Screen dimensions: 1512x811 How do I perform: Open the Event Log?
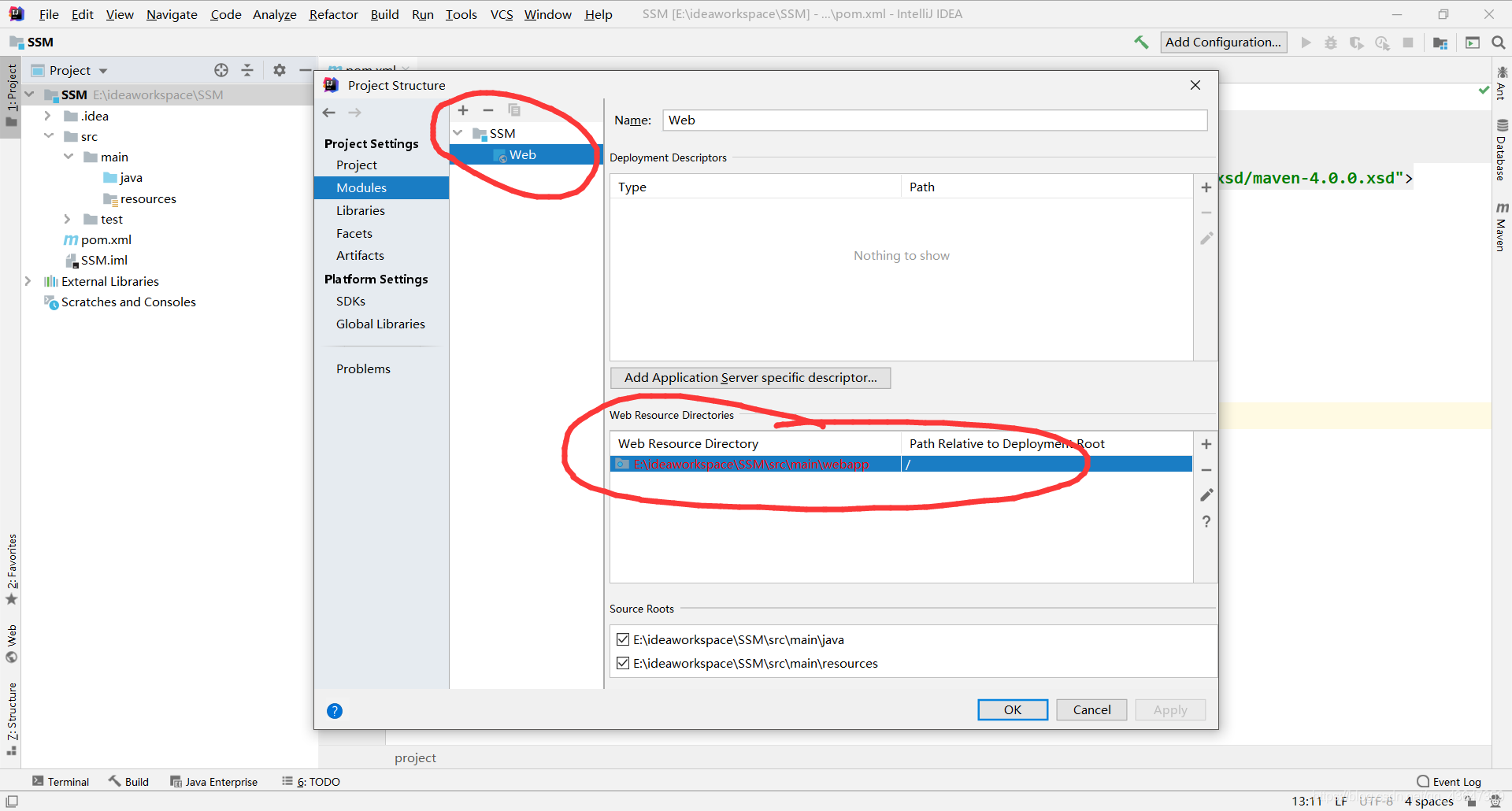(1449, 782)
